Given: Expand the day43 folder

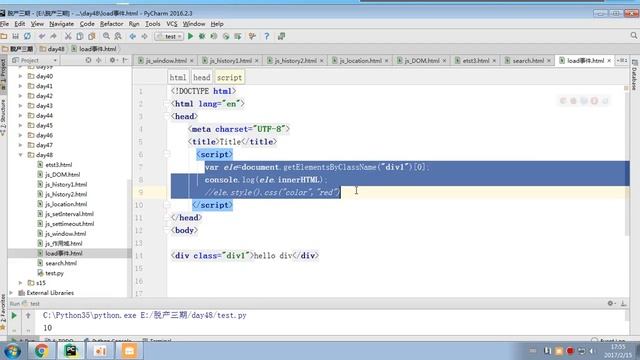Looking at the screenshot, I should pos(20,106).
